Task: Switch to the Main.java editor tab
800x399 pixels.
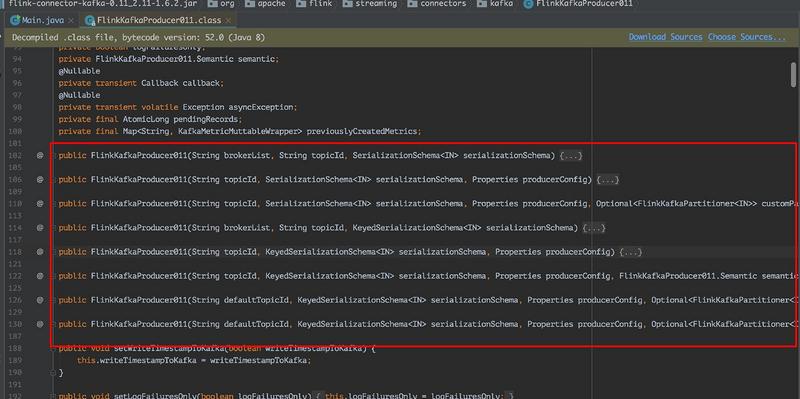Action: pos(42,20)
